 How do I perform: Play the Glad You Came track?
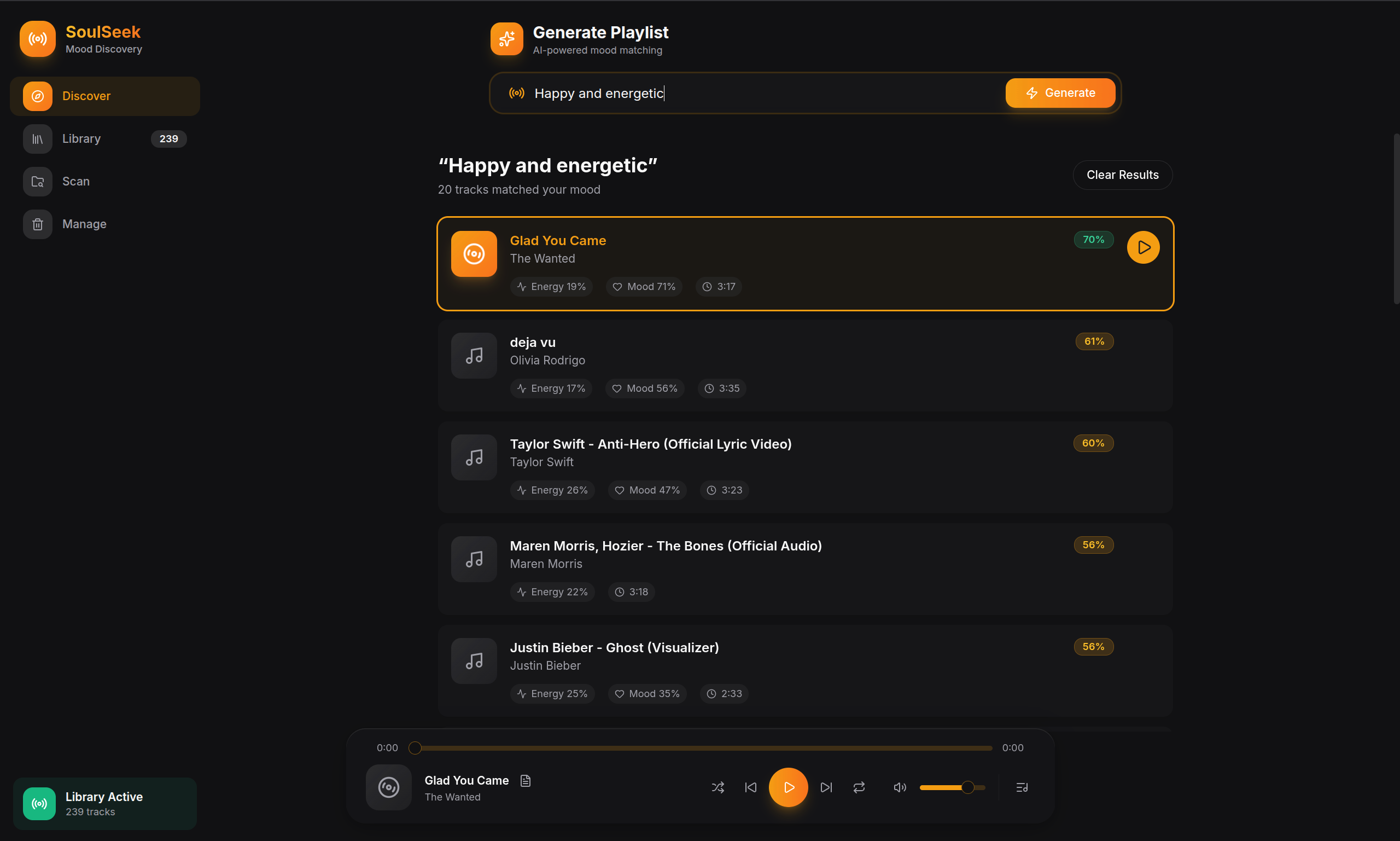(x=1143, y=247)
